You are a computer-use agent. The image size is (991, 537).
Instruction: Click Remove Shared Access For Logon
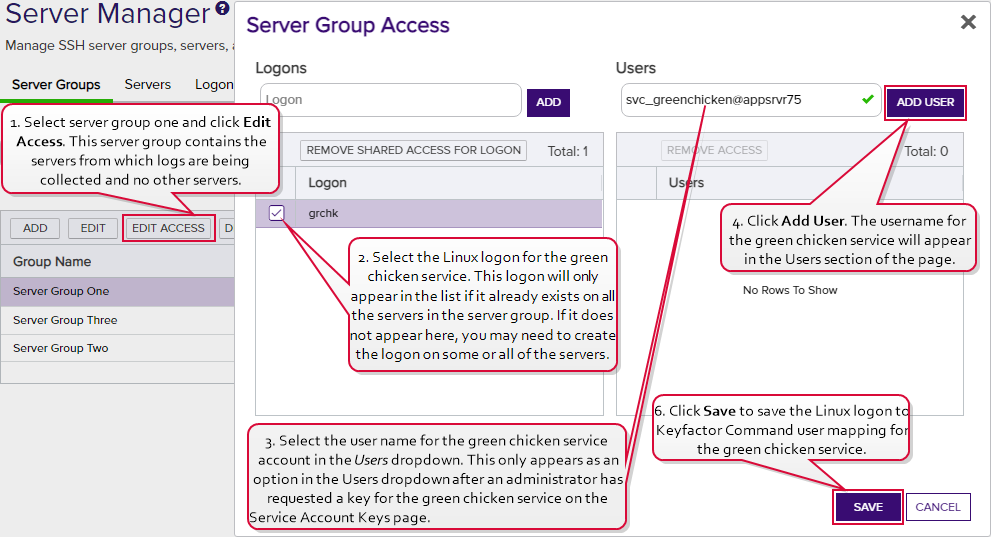[414, 150]
